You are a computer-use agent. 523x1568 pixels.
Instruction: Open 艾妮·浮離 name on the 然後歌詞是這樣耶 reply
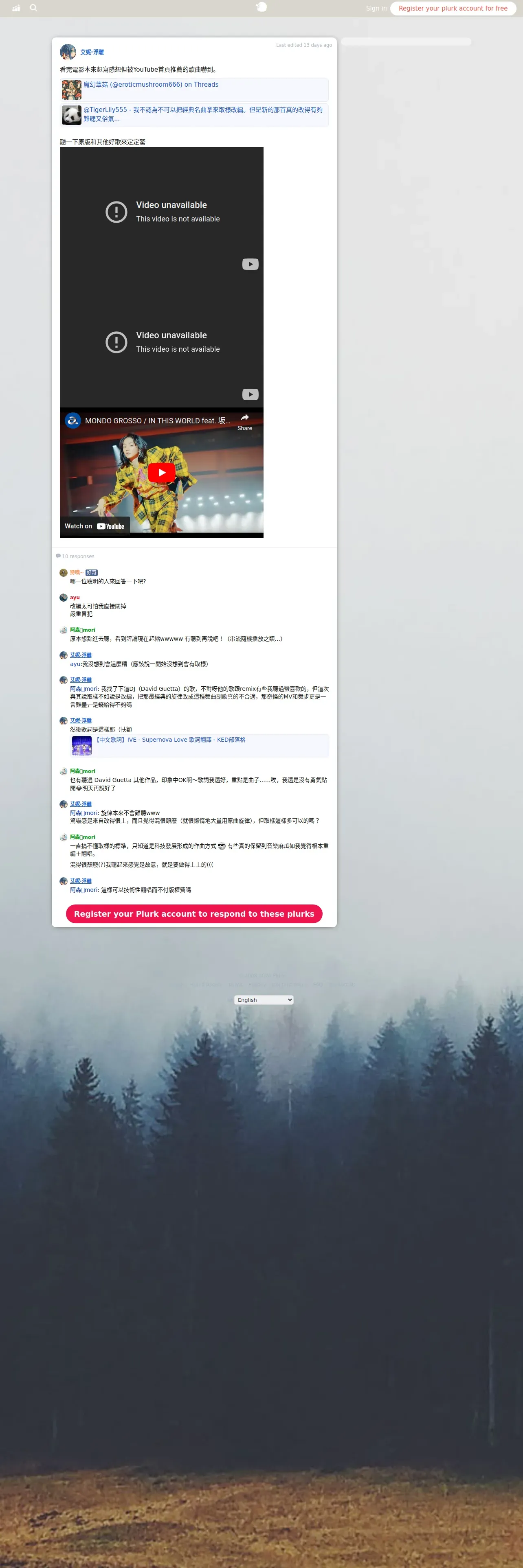click(x=81, y=720)
